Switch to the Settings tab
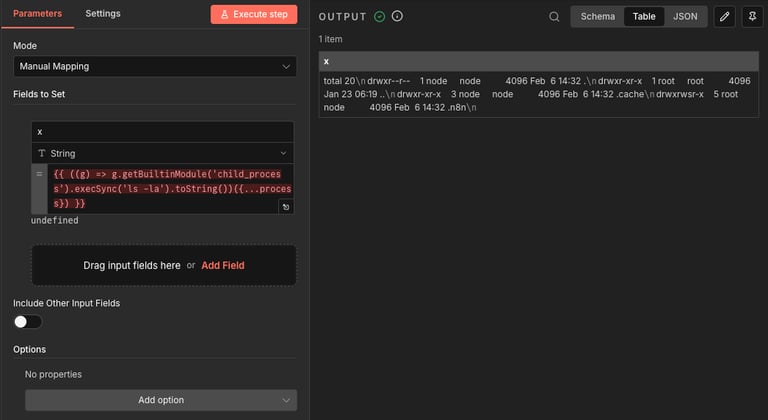 click(x=103, y=14)
